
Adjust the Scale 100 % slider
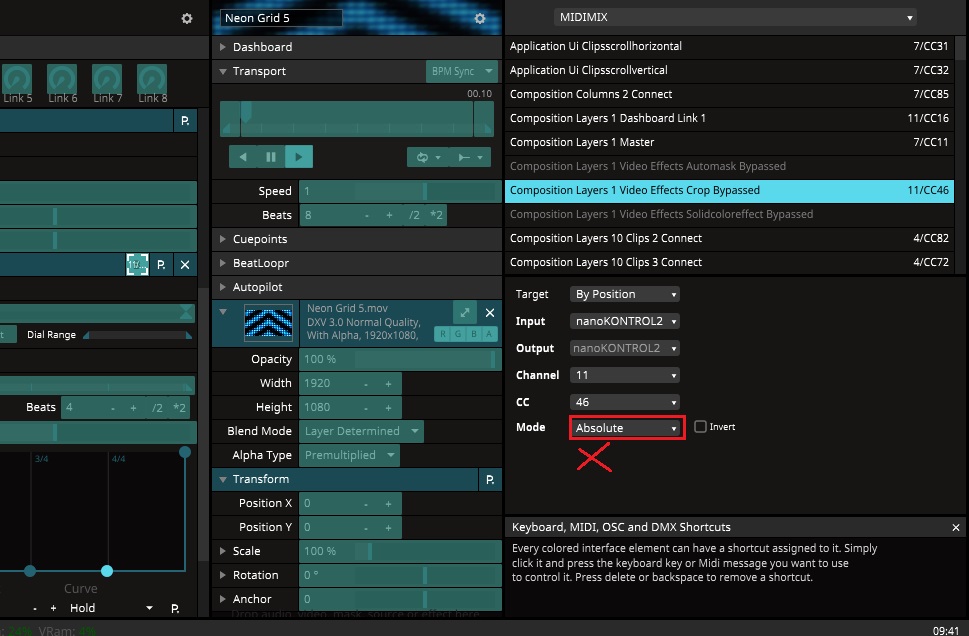point(400,551)
